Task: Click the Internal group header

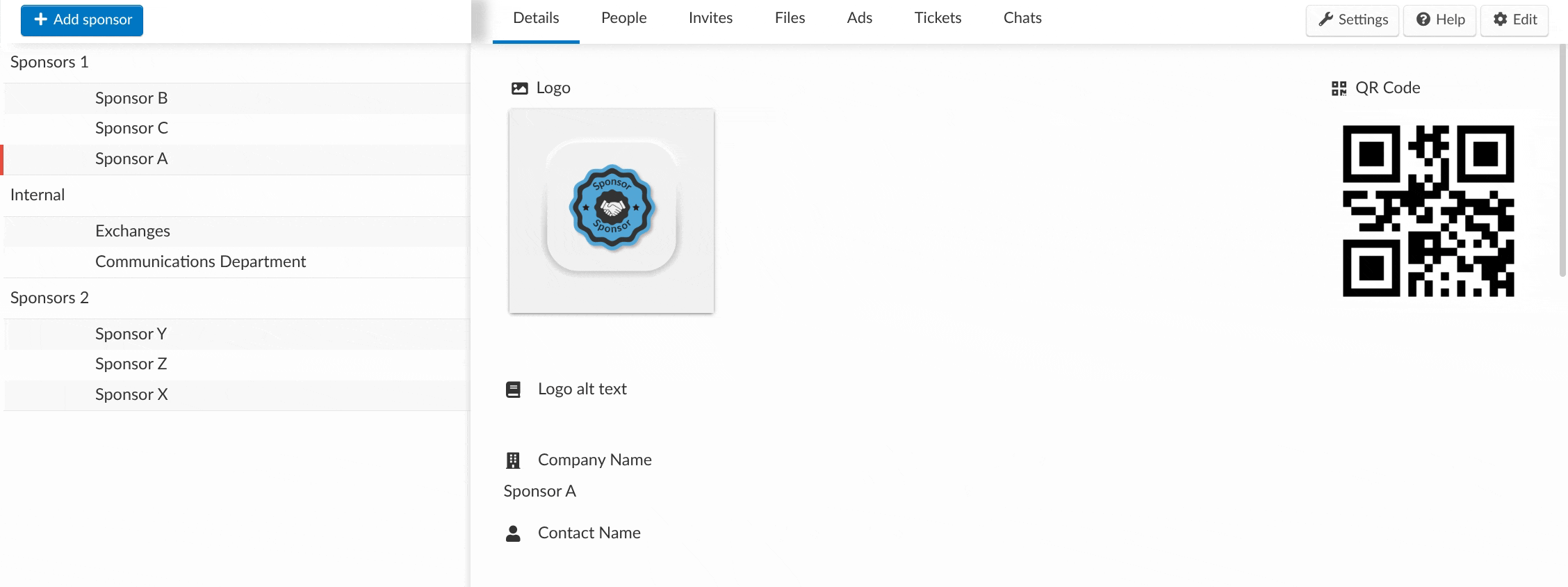Action: click(x=38, y=195)
